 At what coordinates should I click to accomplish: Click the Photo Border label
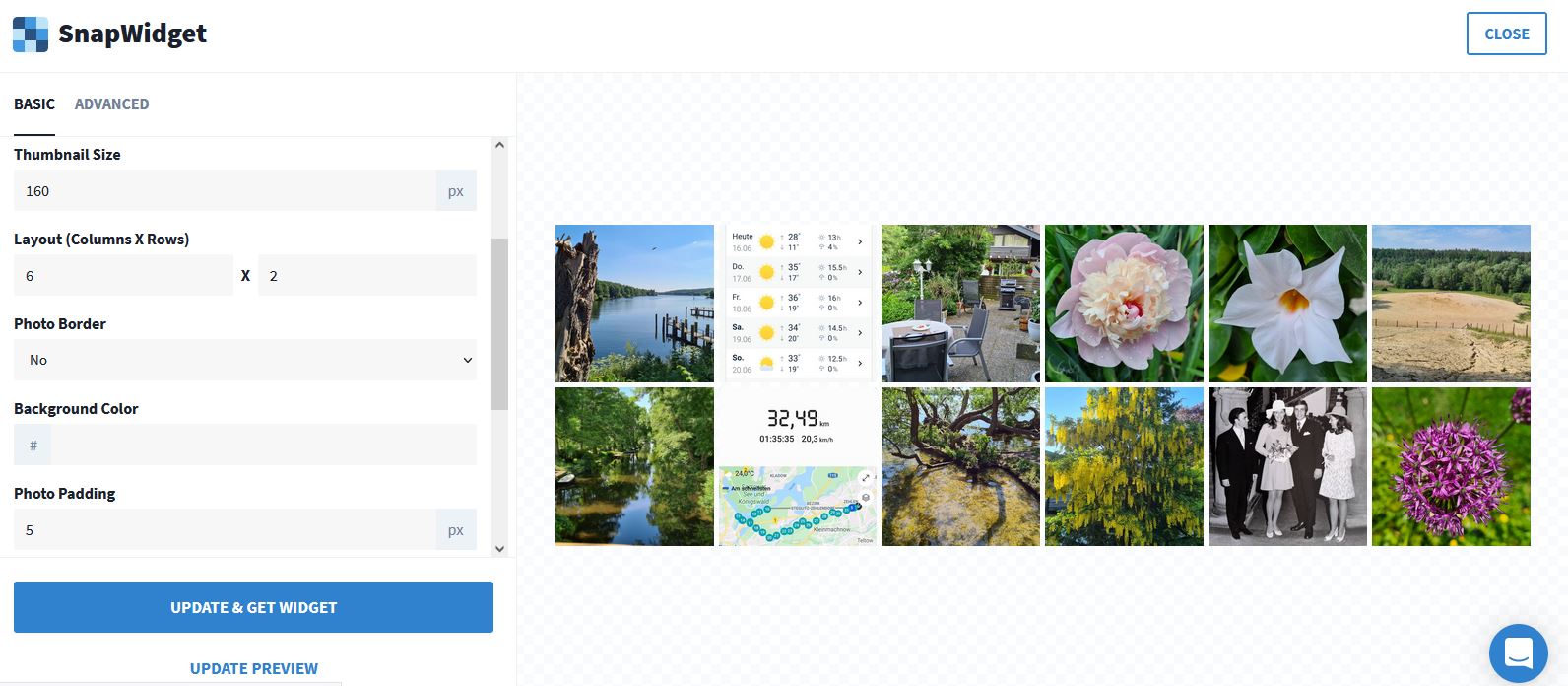[x=60, y=323]
